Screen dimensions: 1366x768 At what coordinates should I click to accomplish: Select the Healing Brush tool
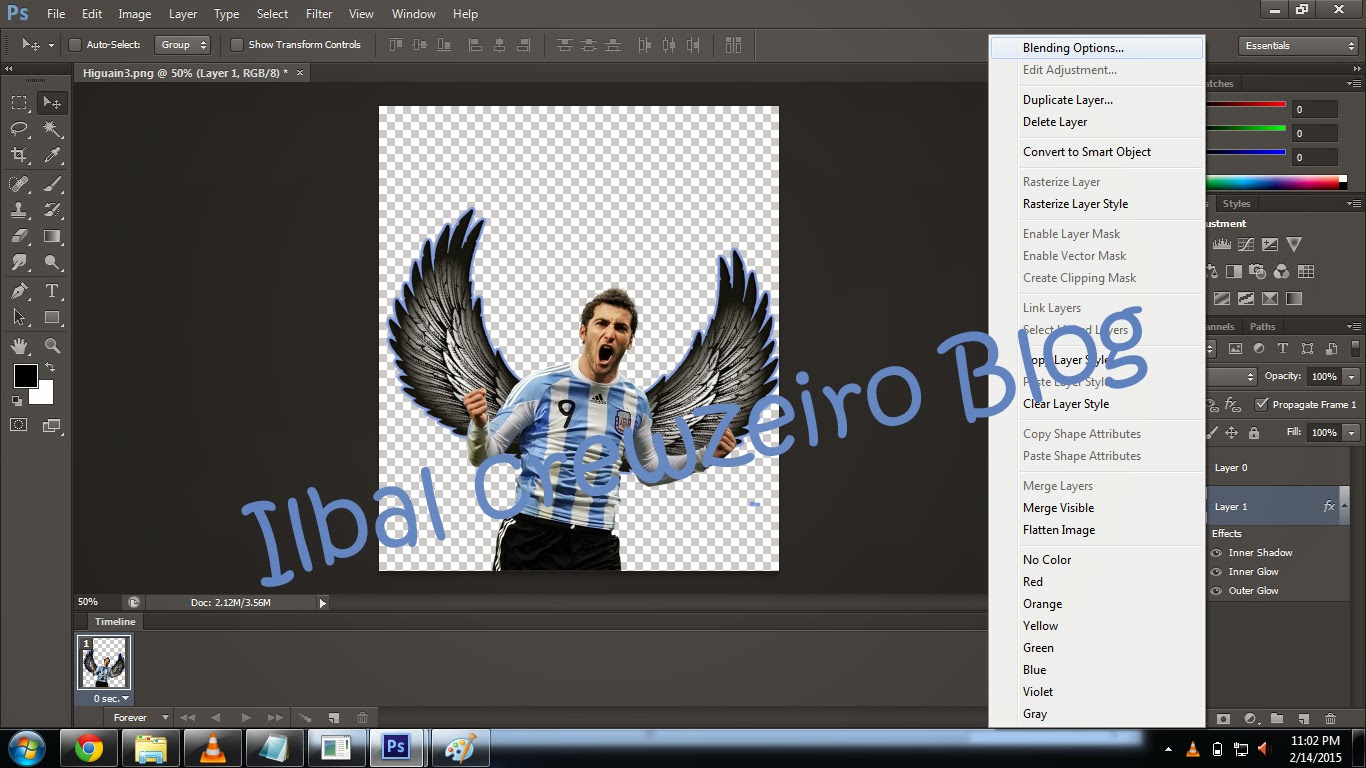[x=19, y=183]
